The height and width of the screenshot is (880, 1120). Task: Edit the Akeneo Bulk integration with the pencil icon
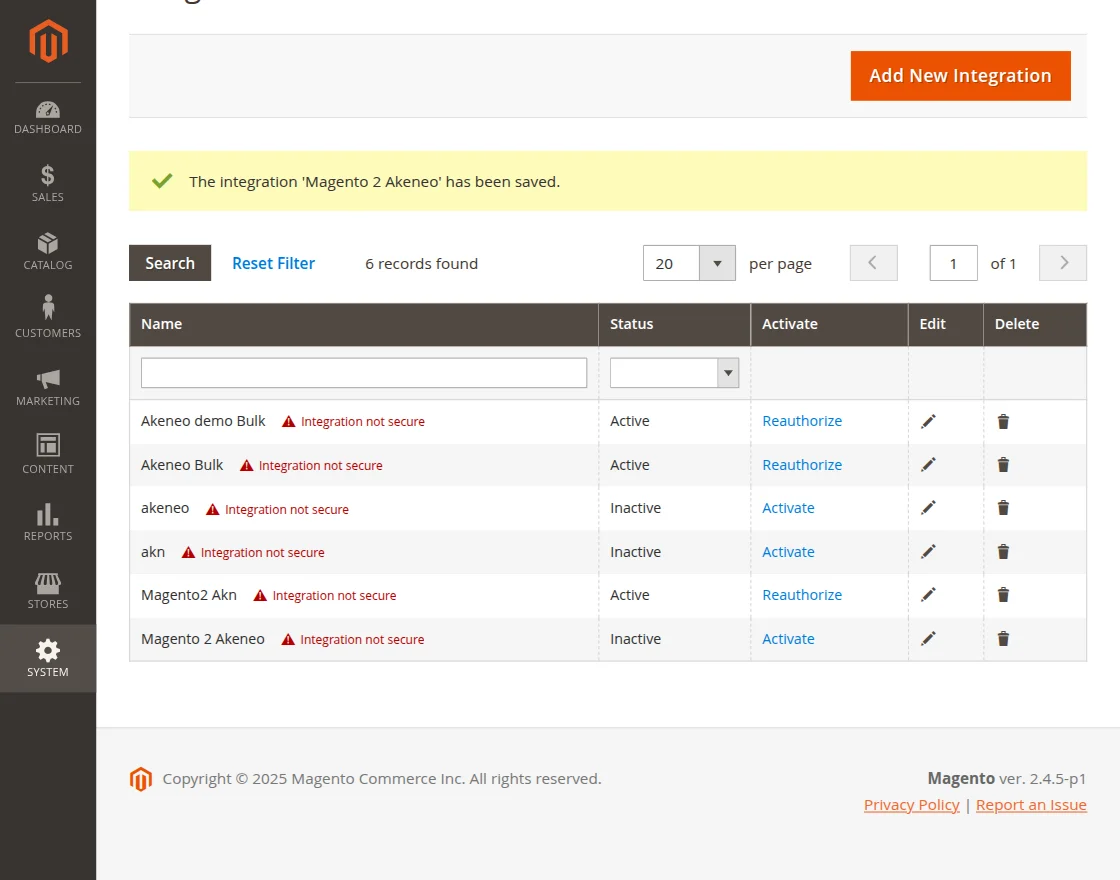[928, 464]
